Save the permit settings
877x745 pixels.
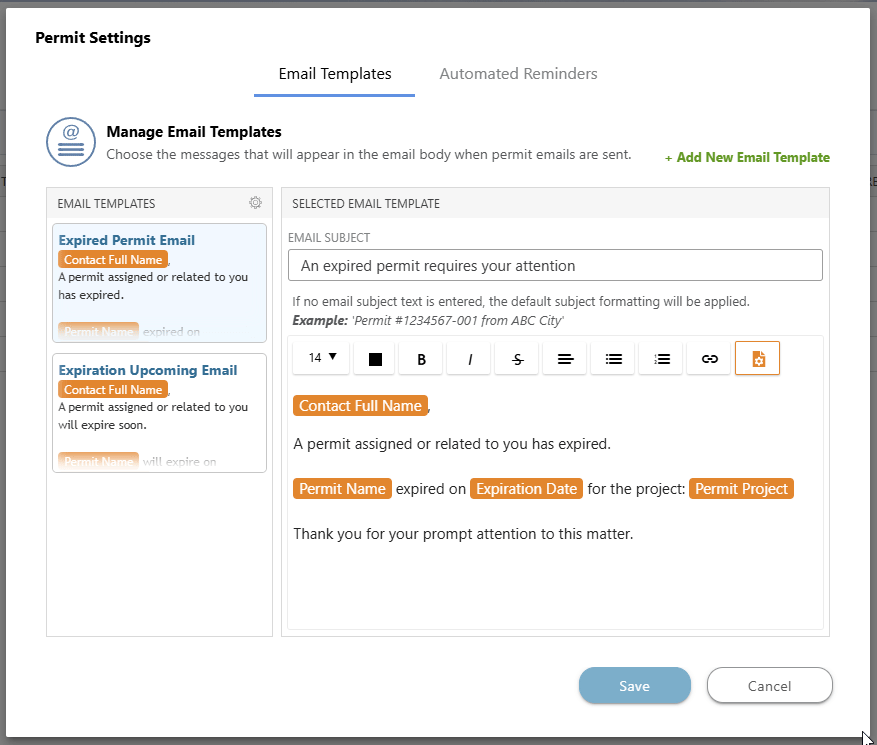click(x=634, y=686)
